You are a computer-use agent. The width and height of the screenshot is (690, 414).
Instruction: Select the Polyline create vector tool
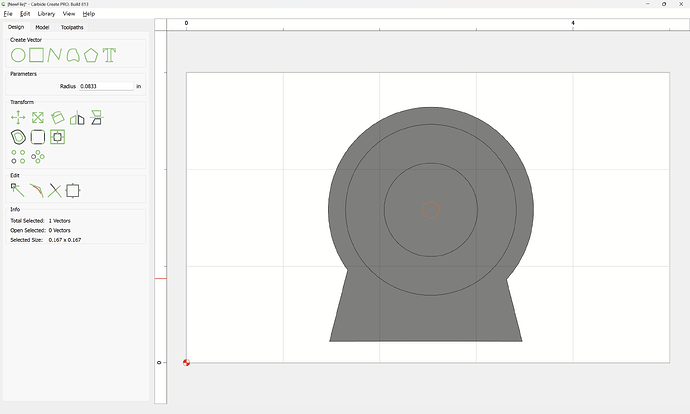(54, 55)
